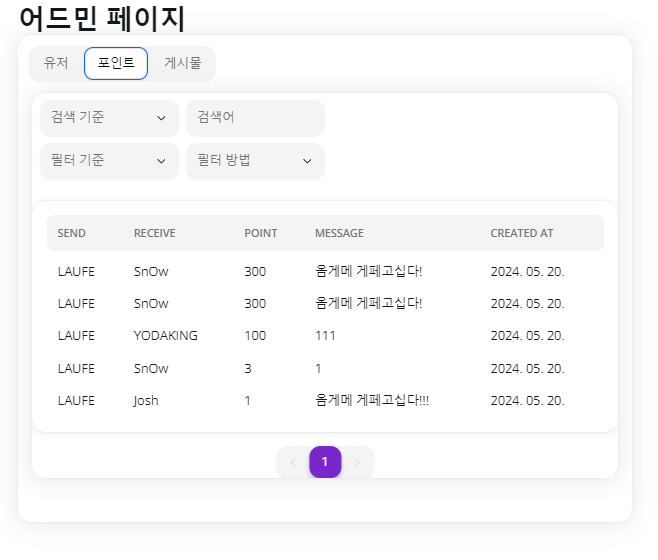This screenshot has width=658, height=560.
Task: Click the MESSAGE column header
Action: (339, 233)
